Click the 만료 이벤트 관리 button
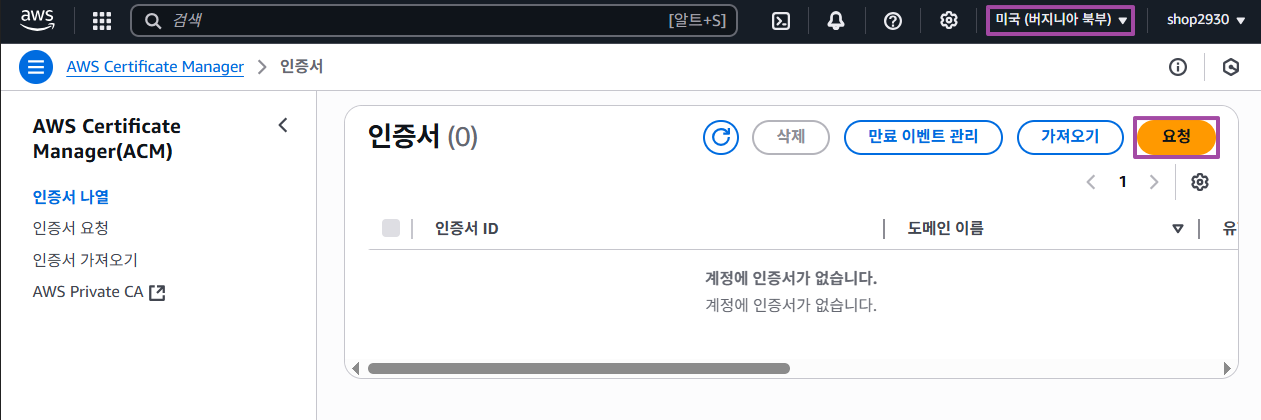The image size is (1261, 420). tap(923, 137)
